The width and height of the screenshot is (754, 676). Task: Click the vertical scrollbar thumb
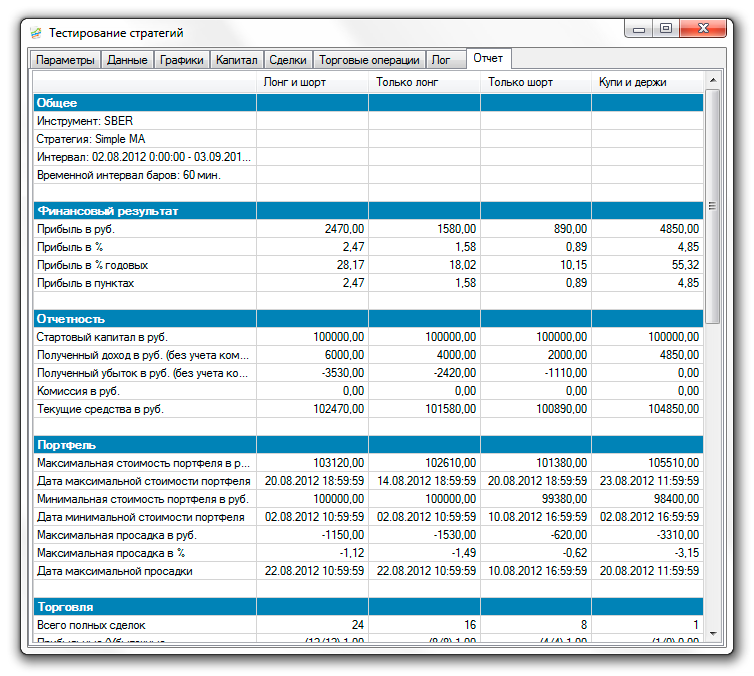coord(712,205)
